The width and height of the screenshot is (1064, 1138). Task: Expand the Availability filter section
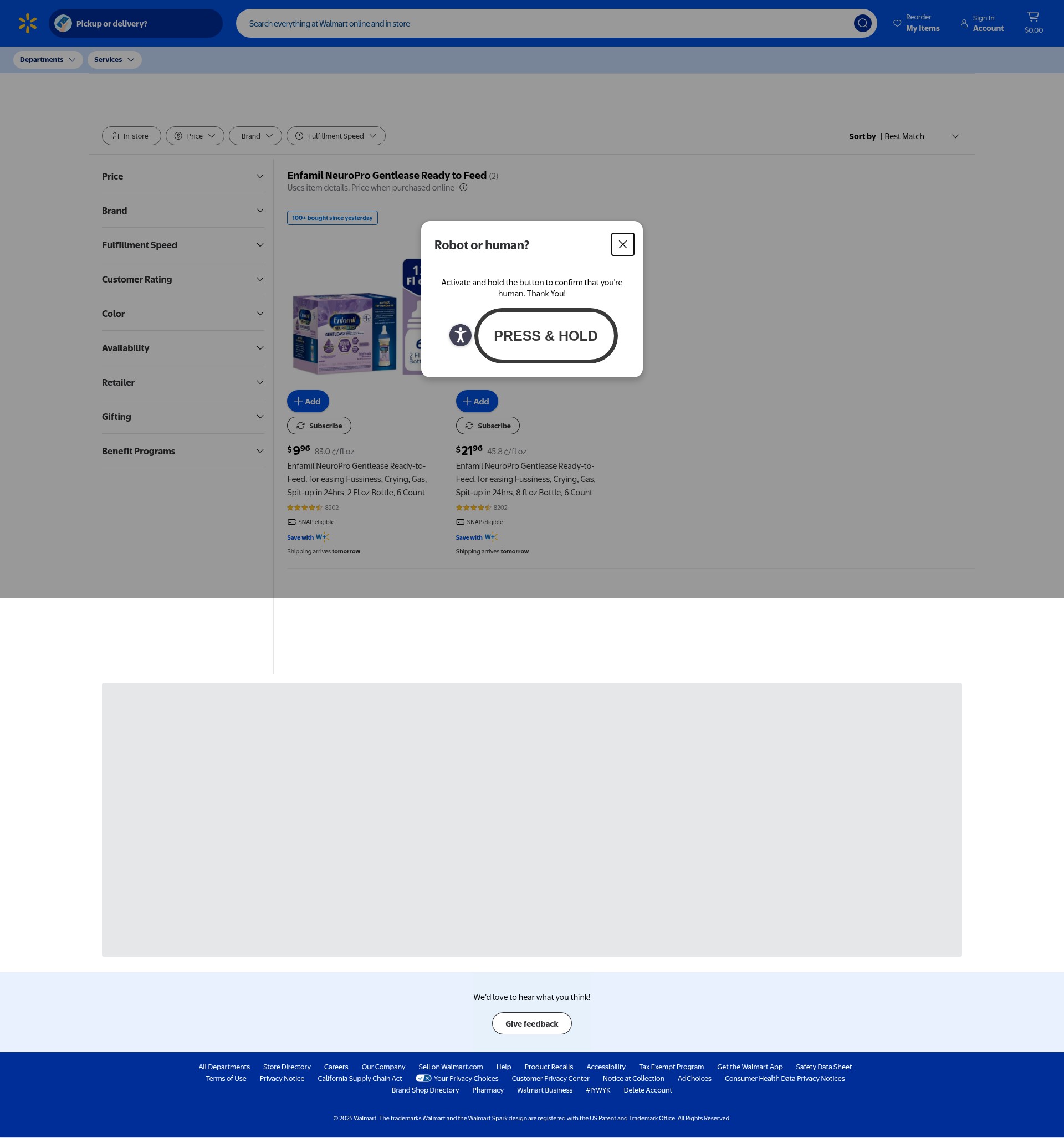[183, 348]
